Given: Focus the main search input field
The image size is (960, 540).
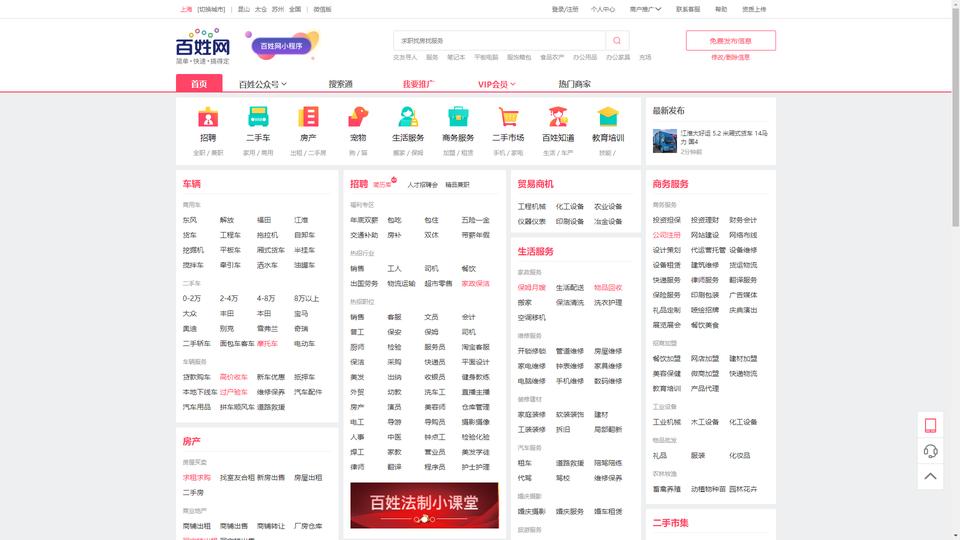Looking at the screenshot, I should click(x=500, y=40).
